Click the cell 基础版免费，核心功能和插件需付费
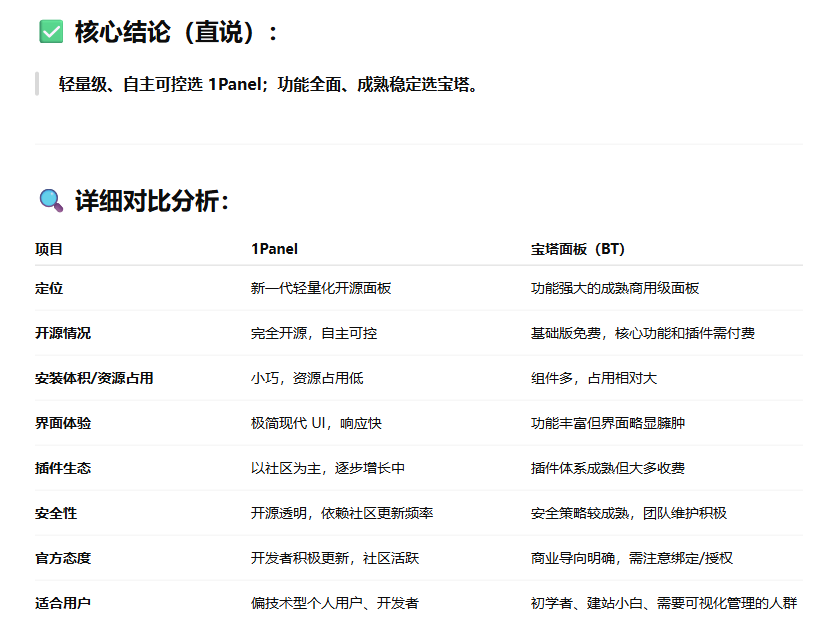The image size is (840, 637). [x=643, y=333]
